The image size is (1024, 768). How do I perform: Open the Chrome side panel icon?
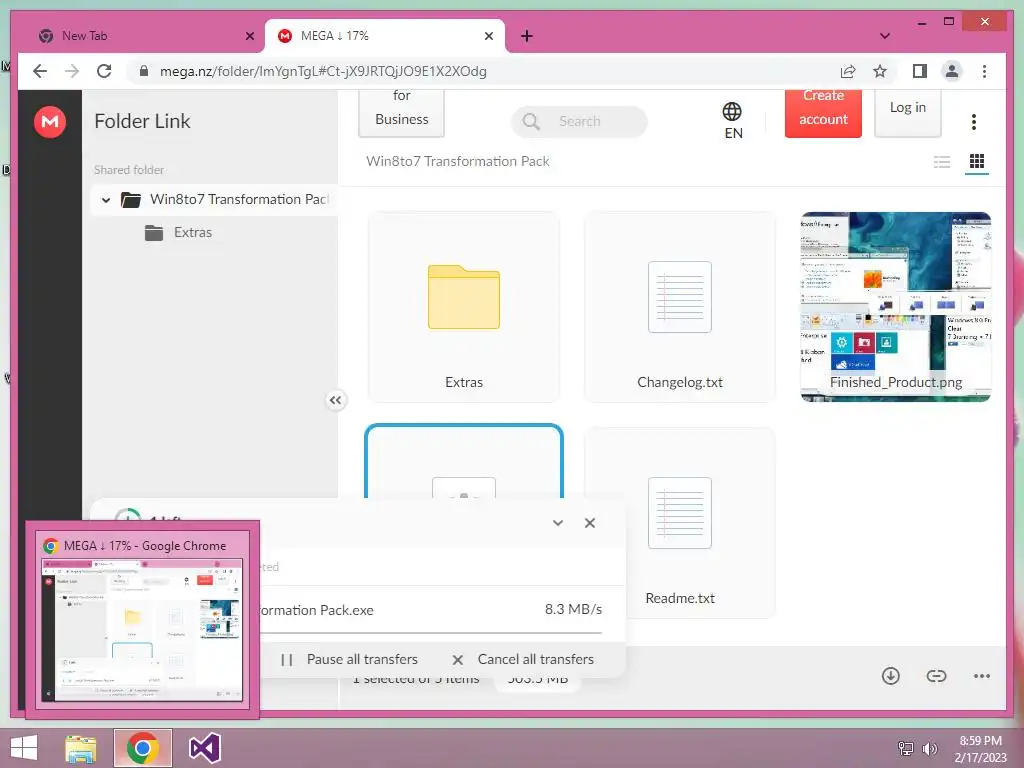coord(920,71)
